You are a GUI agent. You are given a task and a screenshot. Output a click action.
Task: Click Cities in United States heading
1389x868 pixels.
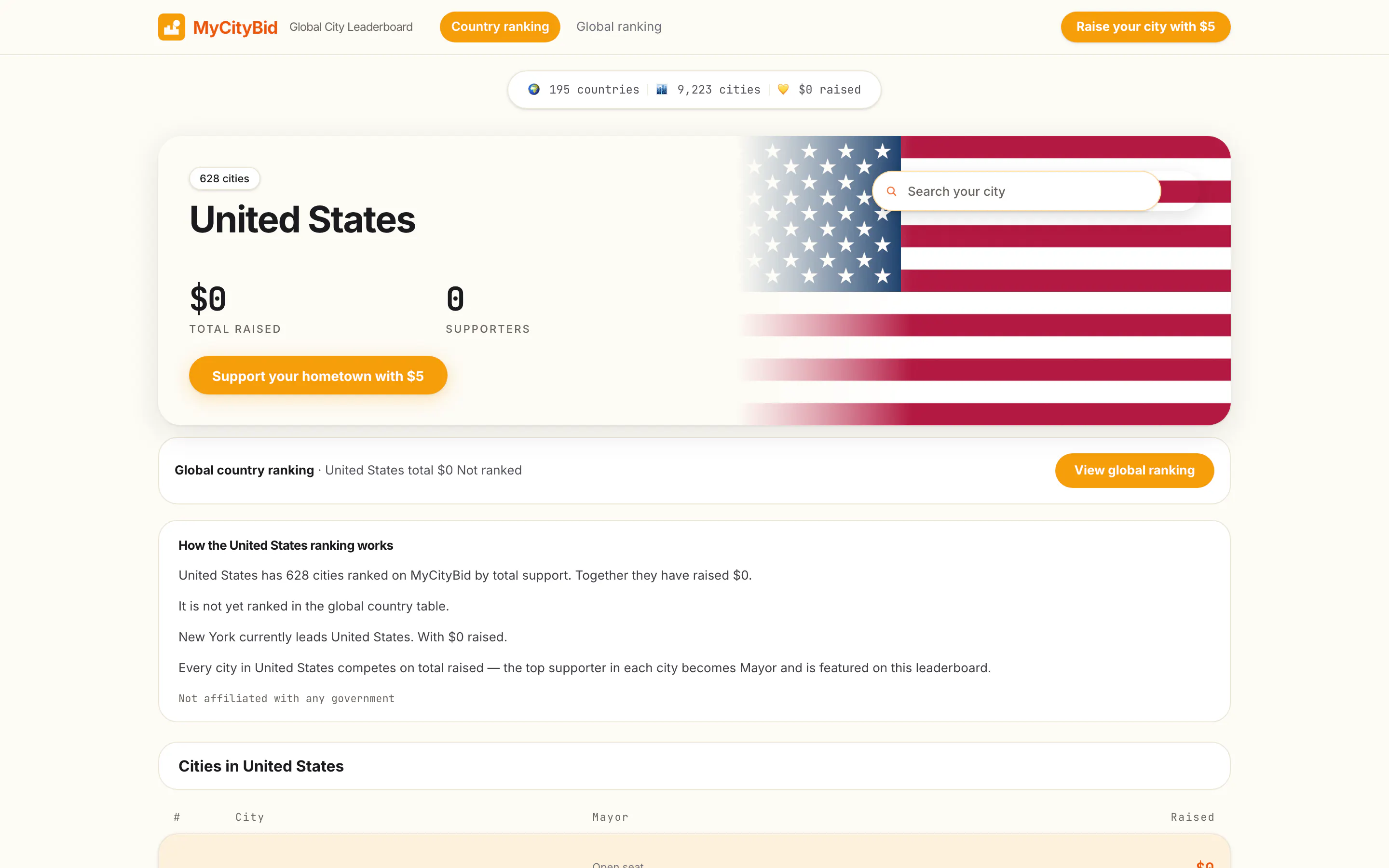click(261, 766)
